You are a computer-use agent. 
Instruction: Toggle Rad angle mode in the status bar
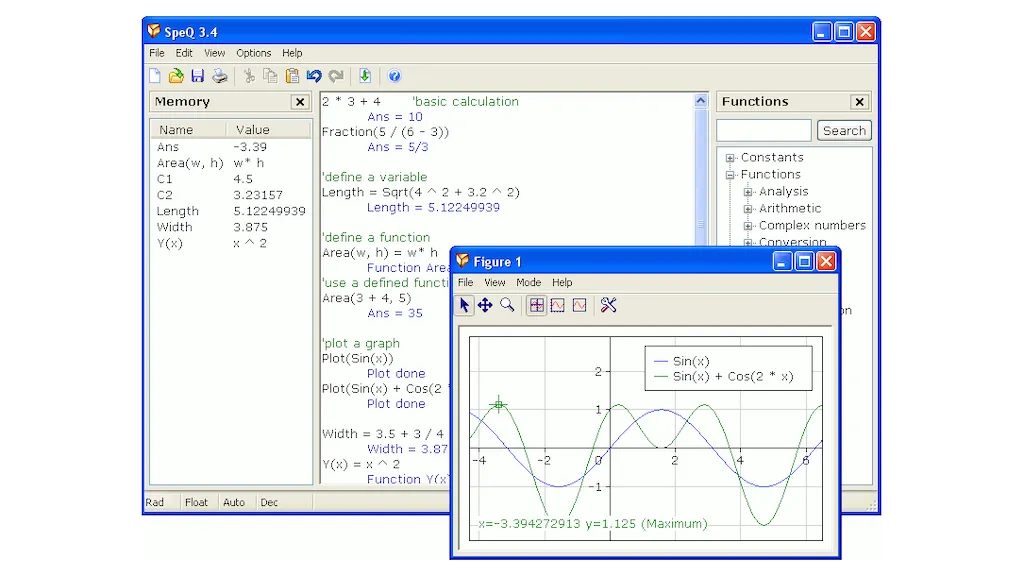[x=155, y=502]
